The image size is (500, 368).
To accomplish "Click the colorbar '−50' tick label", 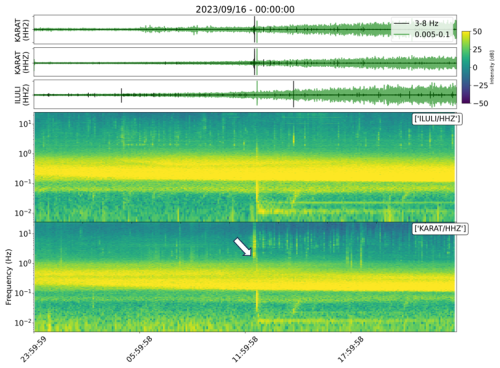I will (480, 103).
